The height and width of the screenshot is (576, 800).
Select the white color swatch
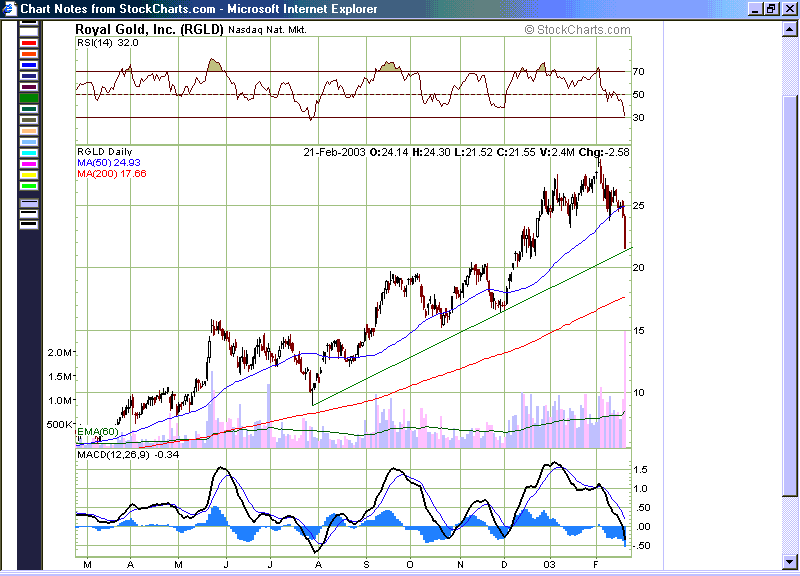coord(29,32)
